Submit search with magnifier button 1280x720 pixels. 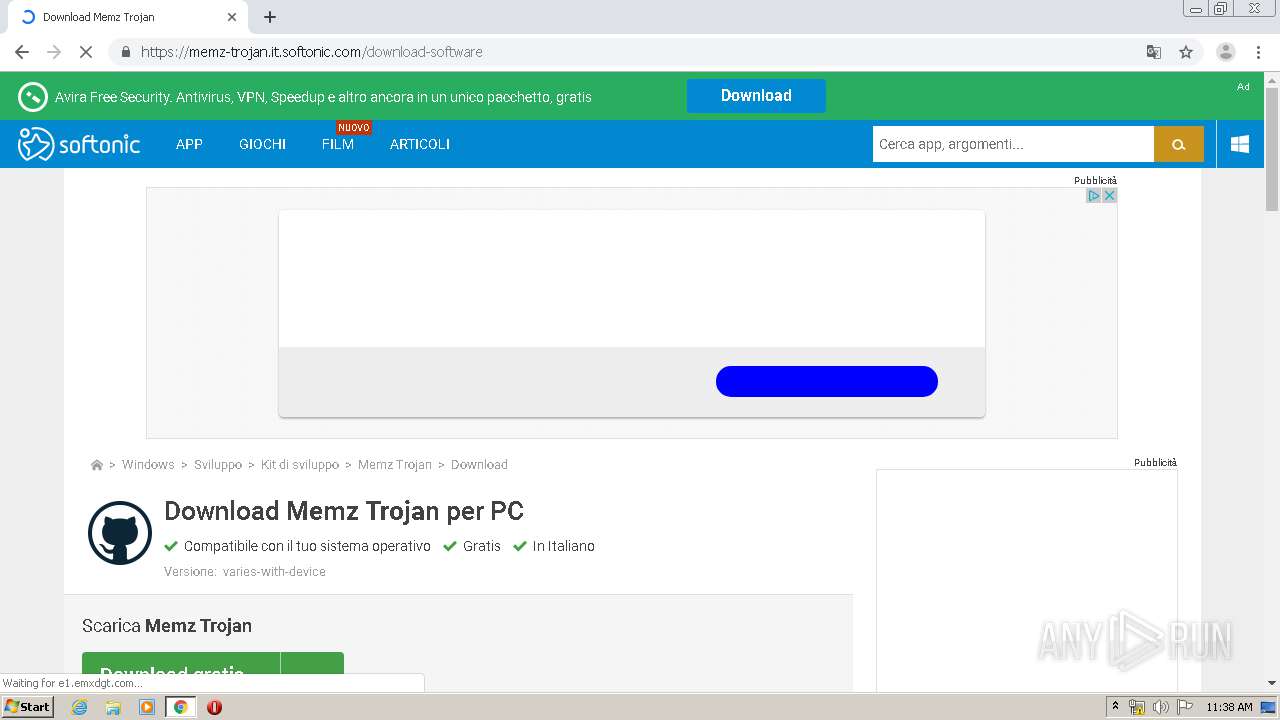pyautogui.click(x=1179, y=144)
